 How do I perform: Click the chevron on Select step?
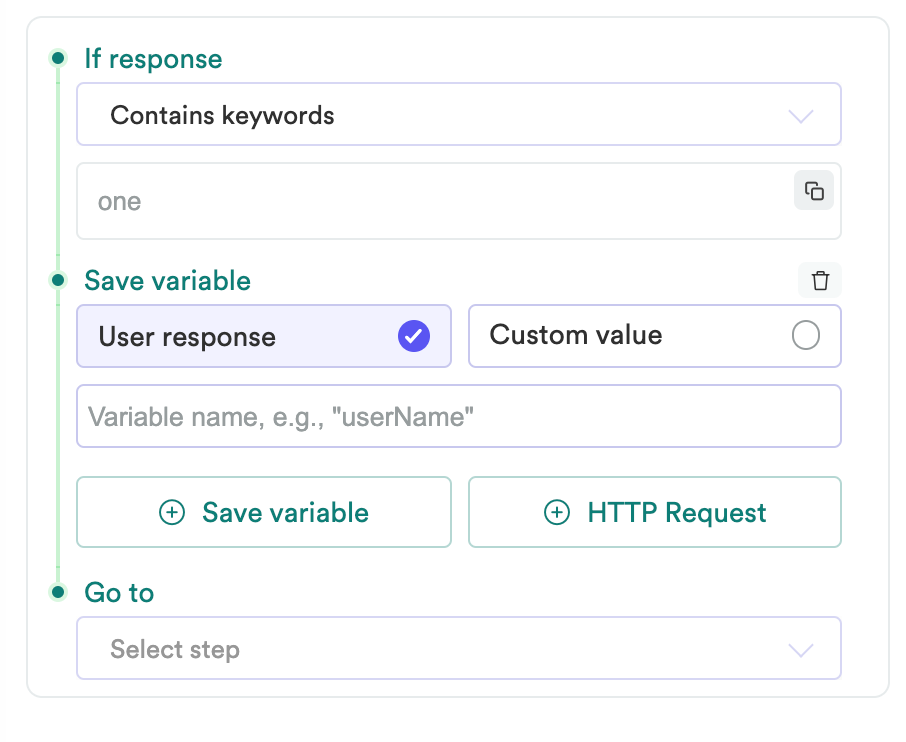[801, 650]
